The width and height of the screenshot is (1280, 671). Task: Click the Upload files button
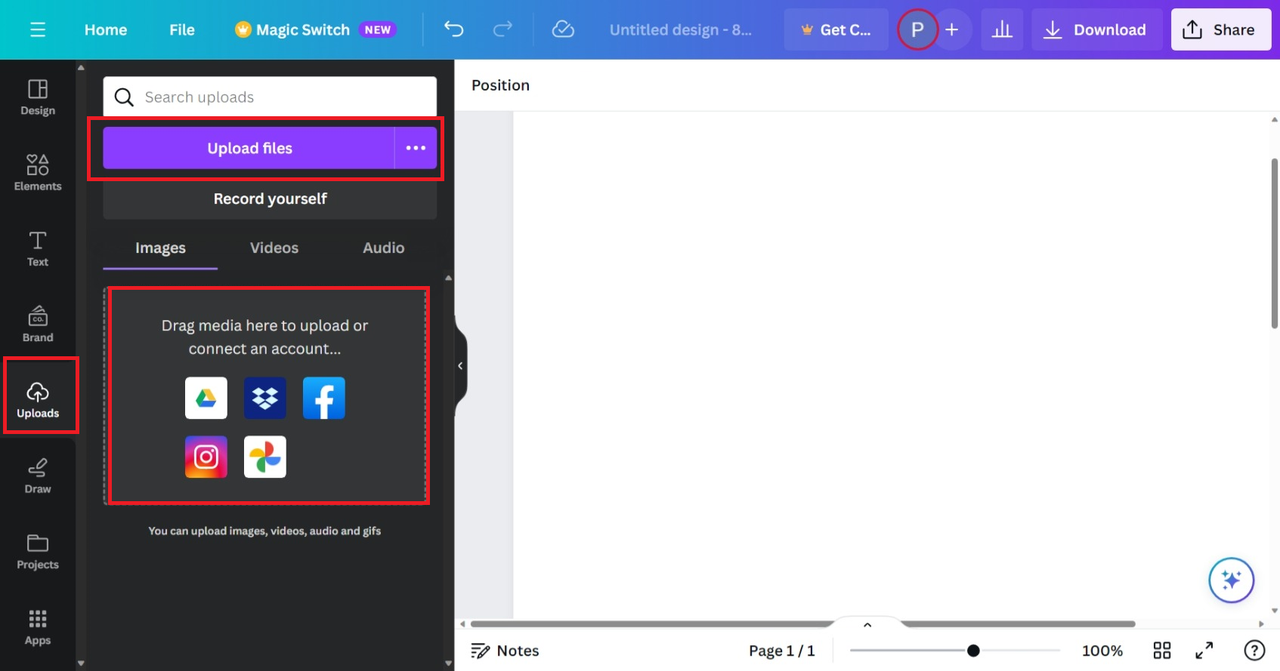[249, 148]
